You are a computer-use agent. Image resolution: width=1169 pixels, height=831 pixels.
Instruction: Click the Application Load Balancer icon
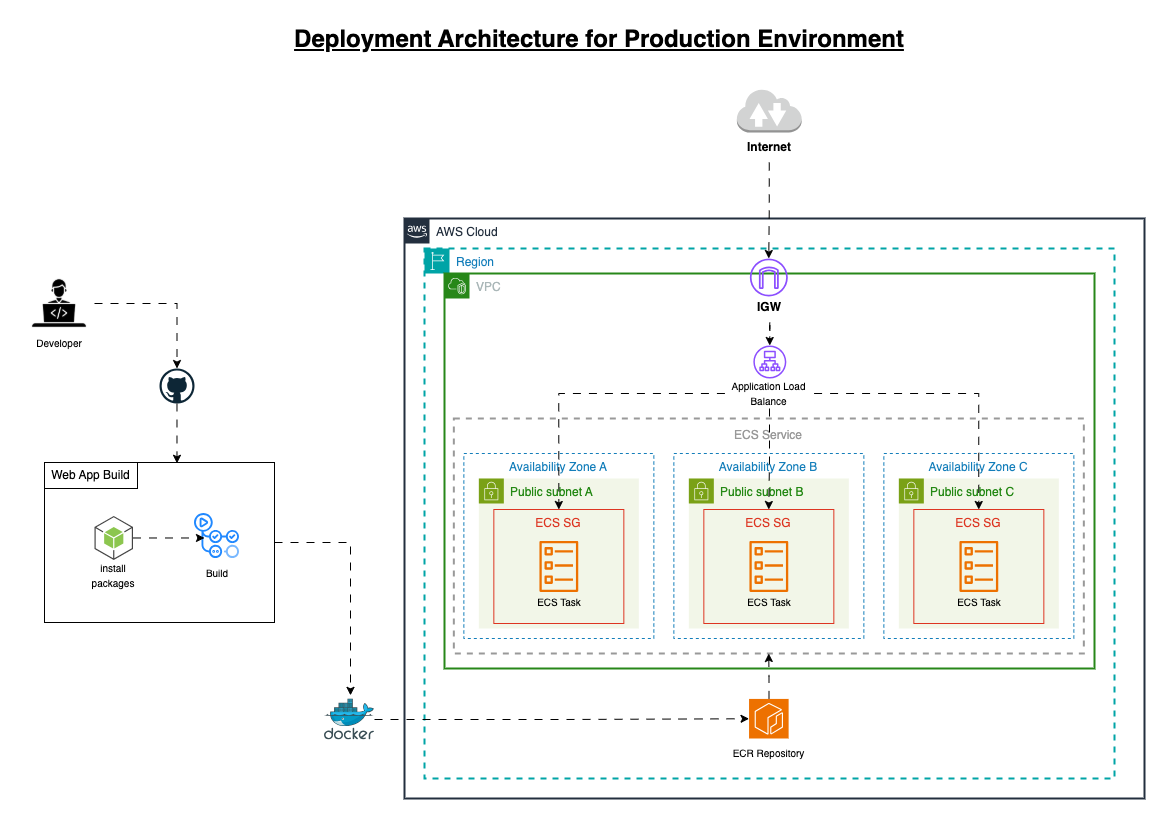coord(769,361)
